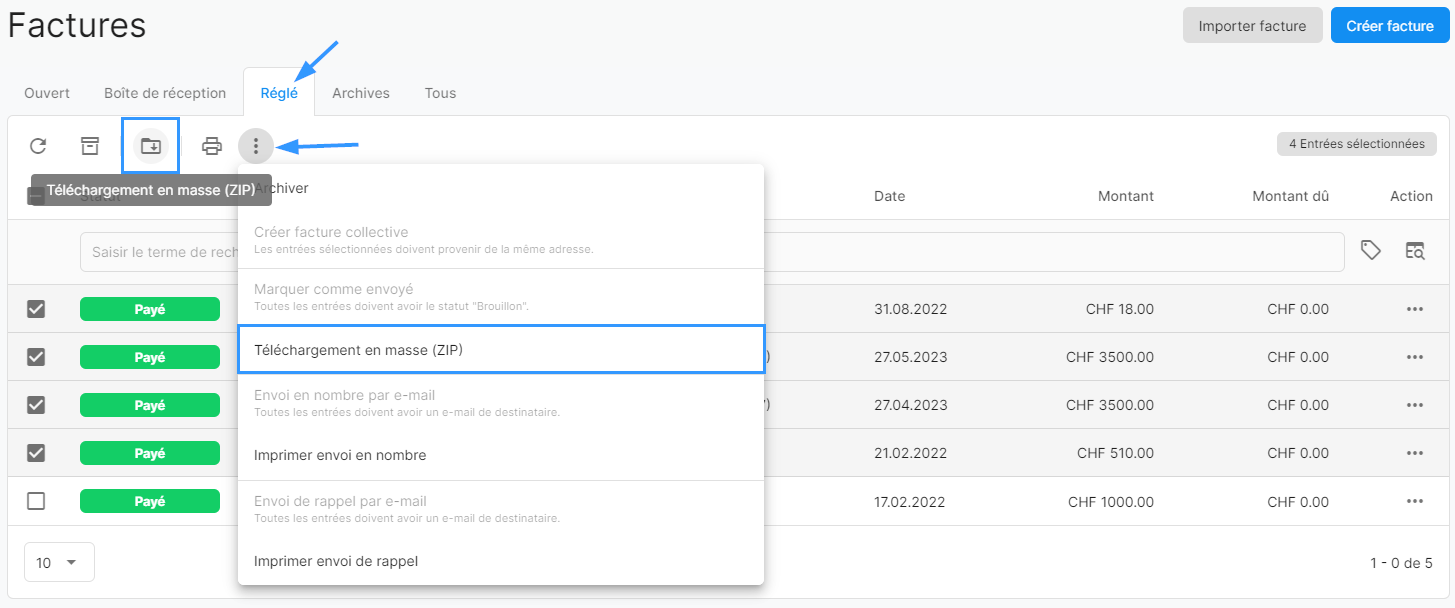The width and height of the screenshot is (1455, 608).
Task: Expand the rows per page dropdown
Action: click(x=59, y=562)
